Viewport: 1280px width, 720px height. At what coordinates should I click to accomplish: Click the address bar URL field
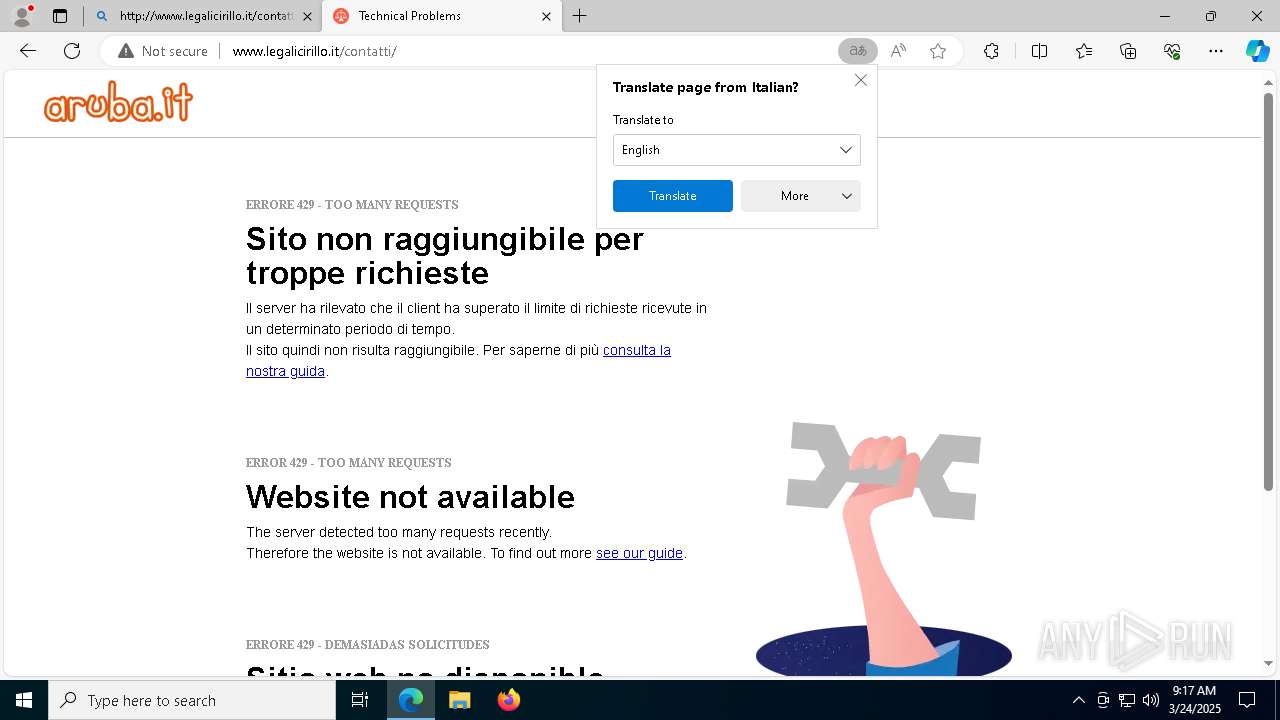[x=530, y=51]
